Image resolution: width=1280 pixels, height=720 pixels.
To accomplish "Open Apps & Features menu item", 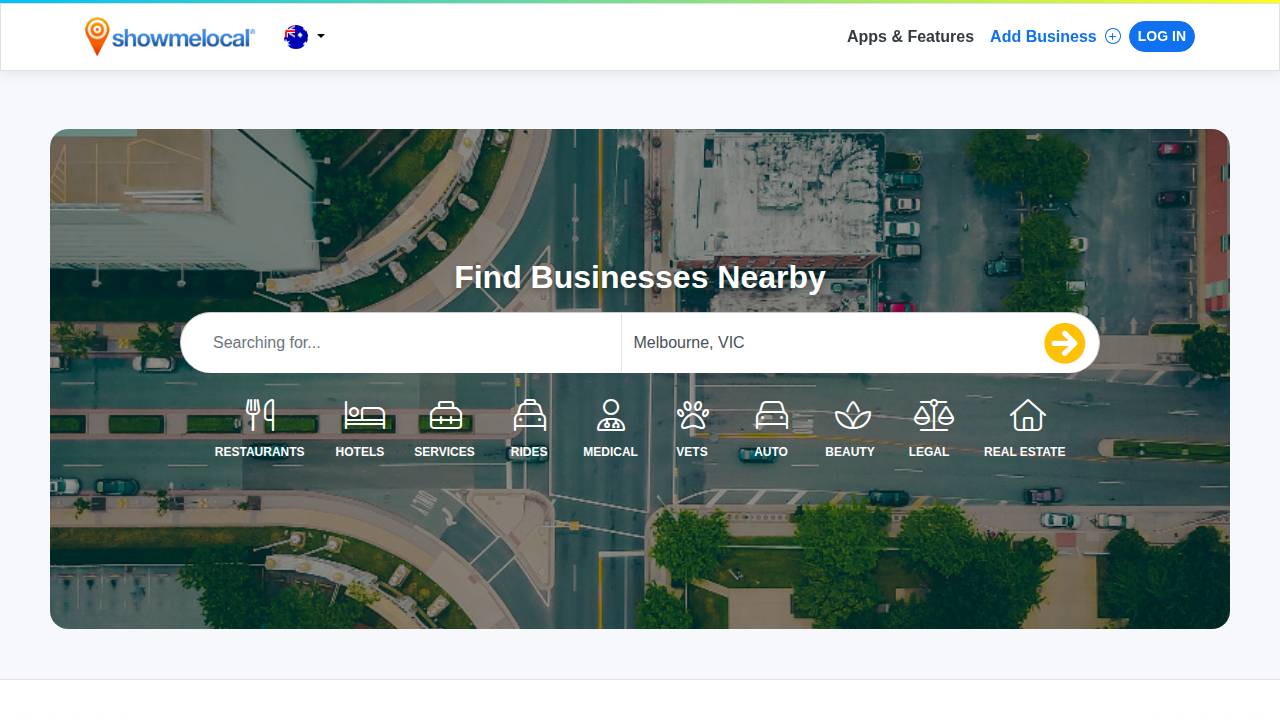I will 910,37.
